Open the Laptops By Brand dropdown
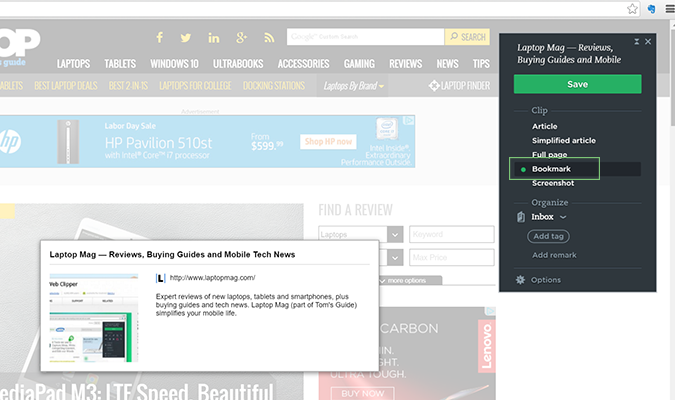Viewport: 675px width, 400px height. coord(353,86)
